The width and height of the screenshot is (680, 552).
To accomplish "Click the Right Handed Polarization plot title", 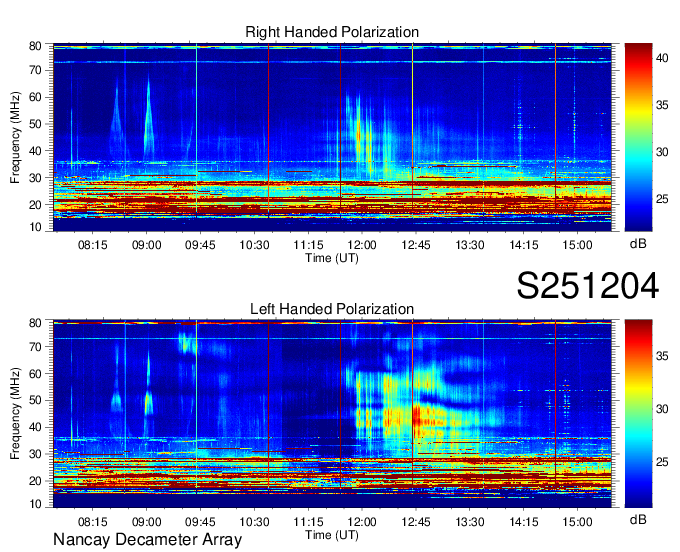I will click(332, 33).
